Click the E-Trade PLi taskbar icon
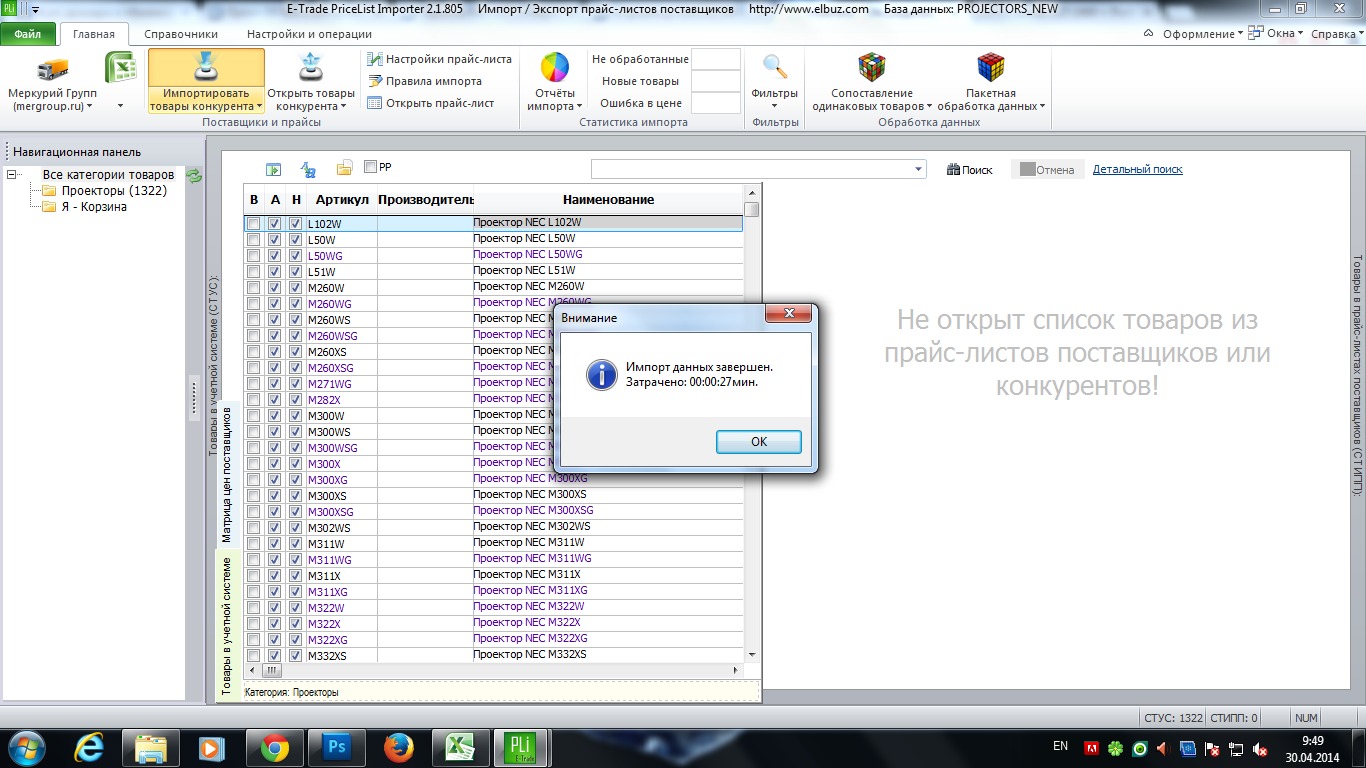Viewport: 1366px width, 768px height. [x=521, y=747]
